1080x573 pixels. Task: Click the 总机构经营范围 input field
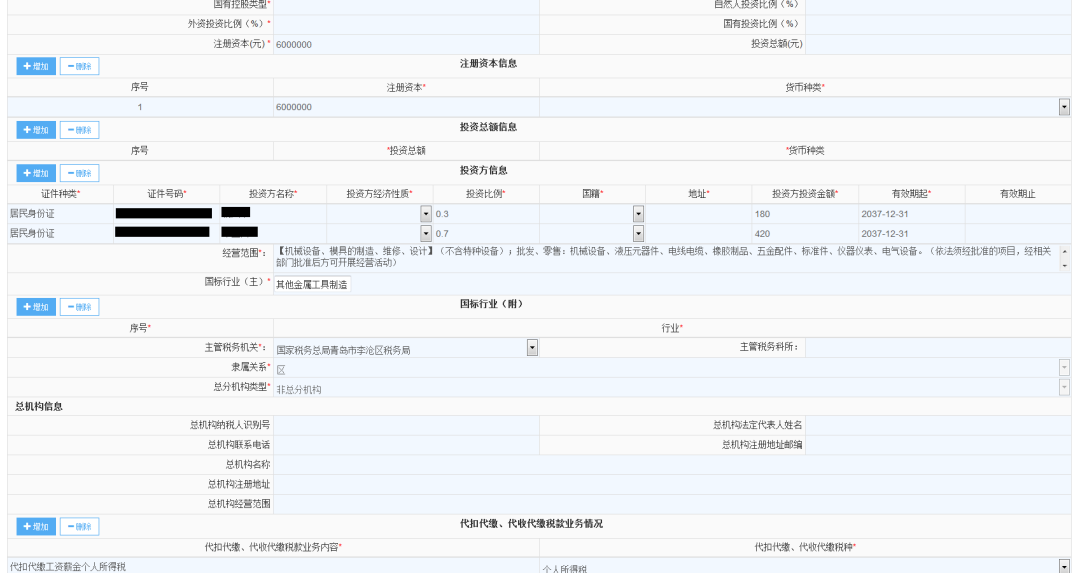672,504
